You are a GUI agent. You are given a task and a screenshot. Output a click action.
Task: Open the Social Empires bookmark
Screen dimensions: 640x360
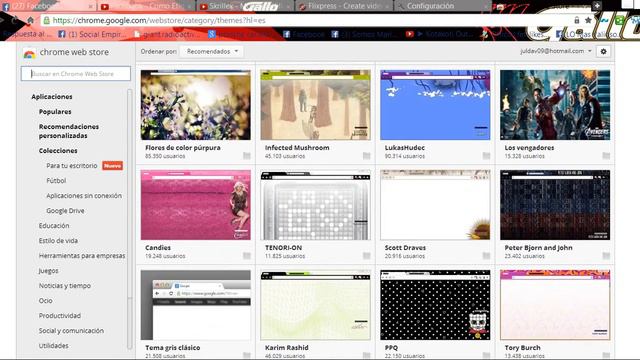(92, 34)
